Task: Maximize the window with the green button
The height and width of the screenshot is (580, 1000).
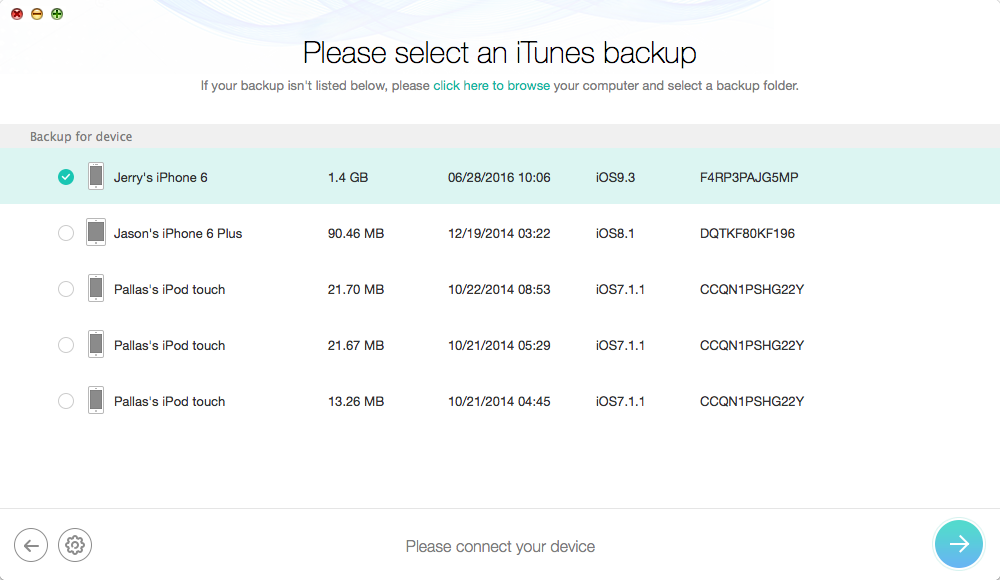Action: 57,14
